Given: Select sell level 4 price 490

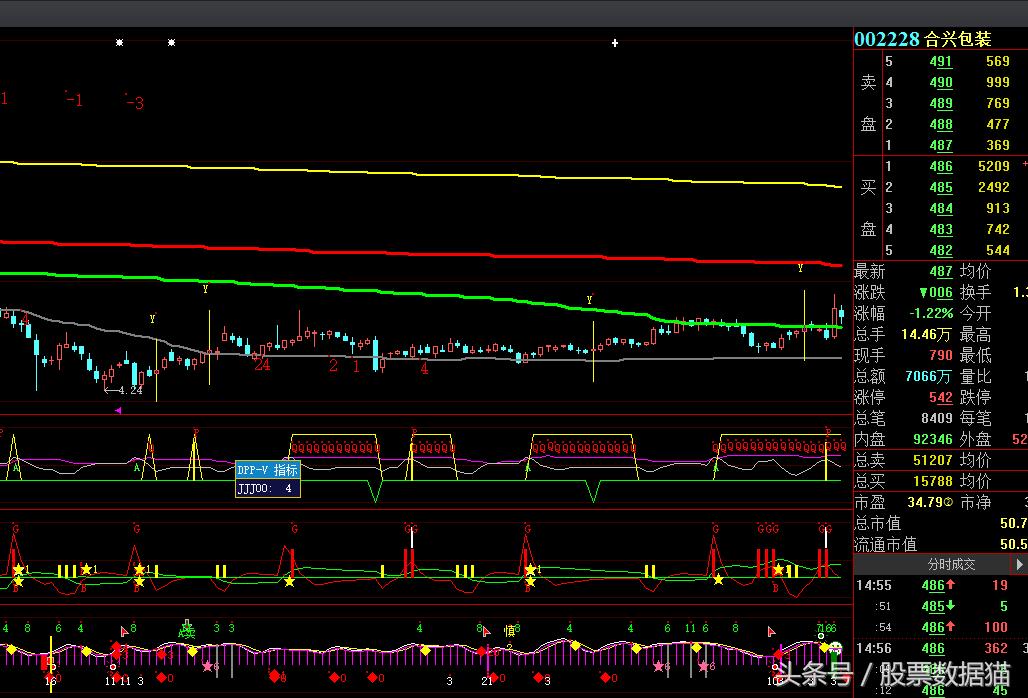Looking at the screenshot, I should coord(941,82).
